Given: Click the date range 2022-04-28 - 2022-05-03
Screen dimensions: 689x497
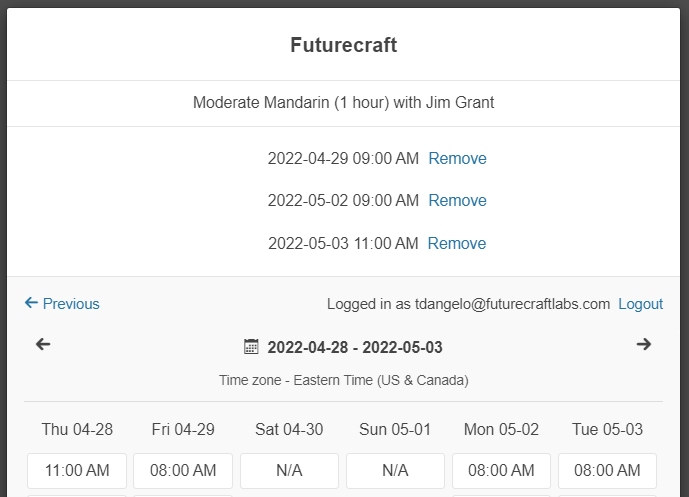Looking at the screenshot, I should click(355, 348).
